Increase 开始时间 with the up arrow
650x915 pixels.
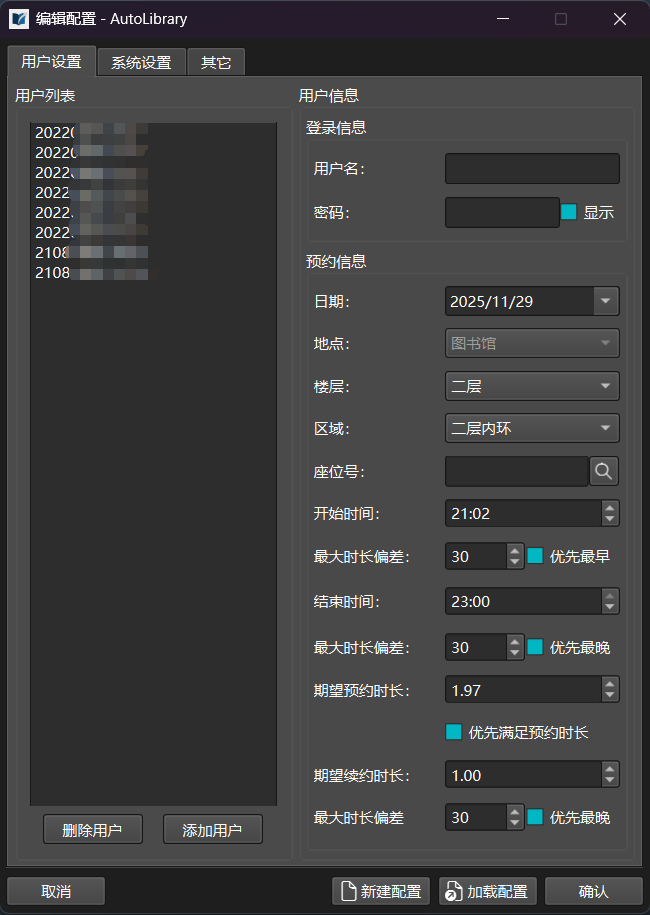(609, 507)
